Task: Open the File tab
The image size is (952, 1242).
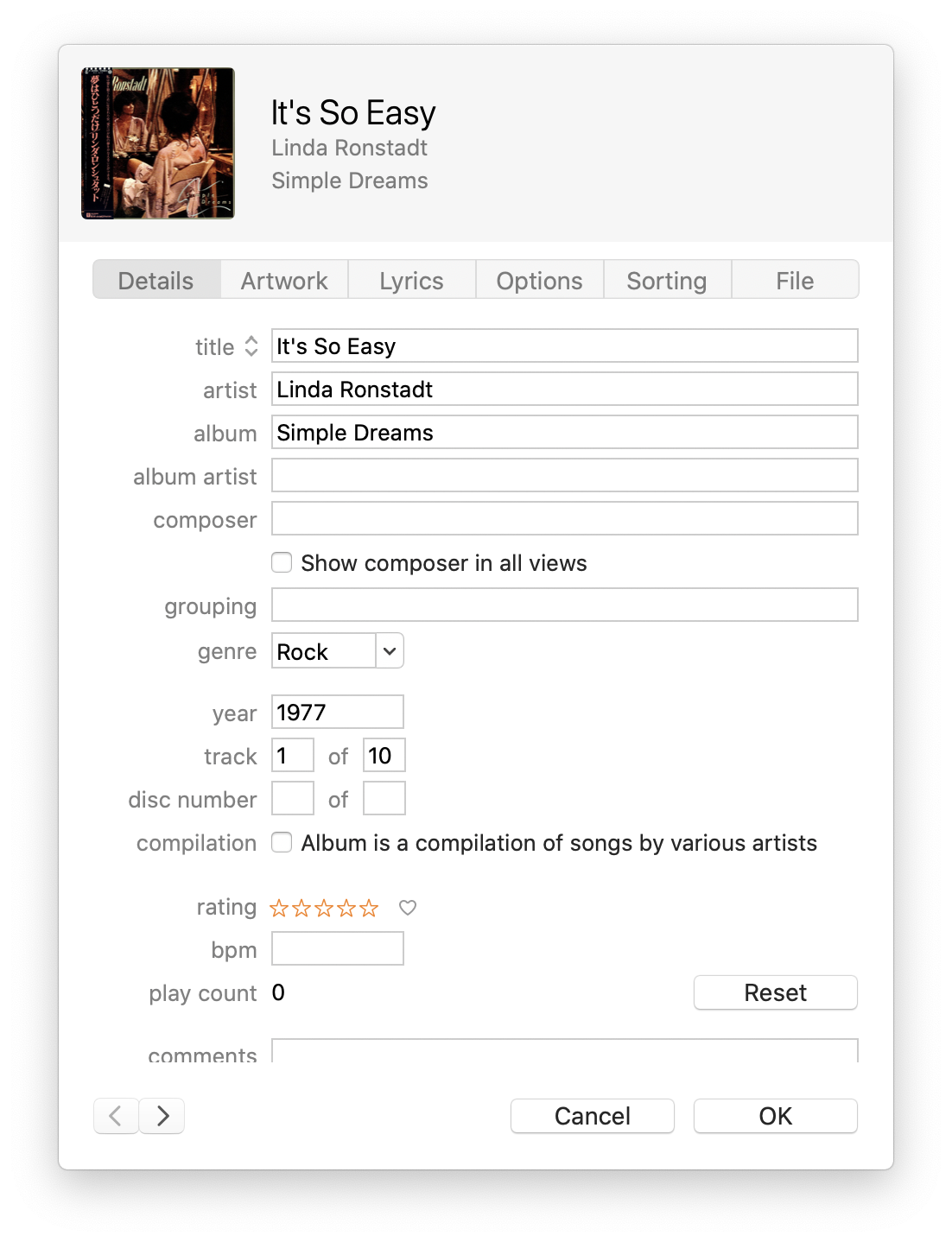Action: 795,280
